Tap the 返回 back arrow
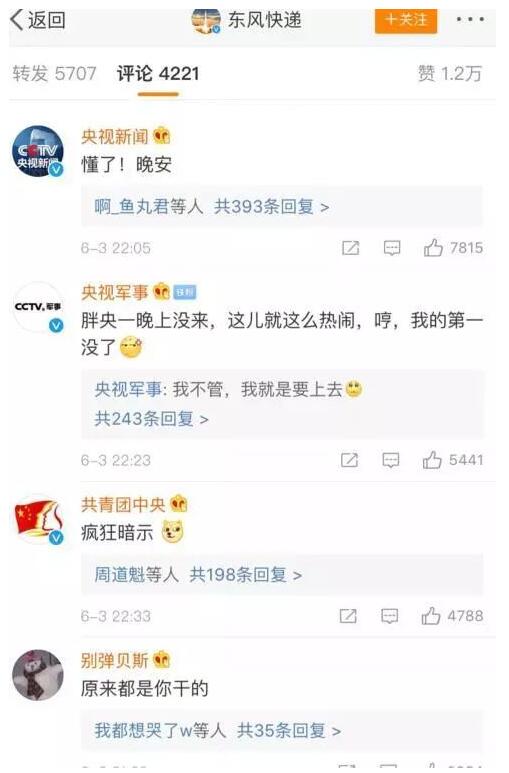 tap(37, 20)
